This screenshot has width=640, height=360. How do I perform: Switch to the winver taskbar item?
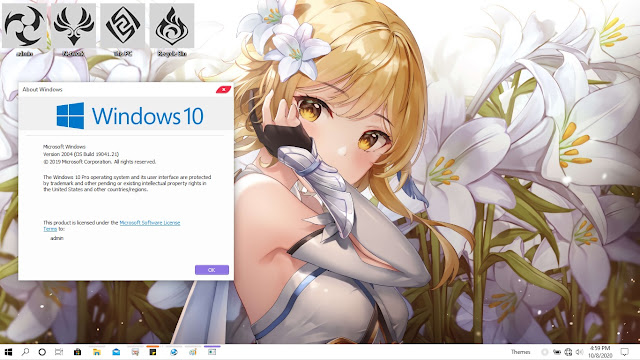click(212, 352)
